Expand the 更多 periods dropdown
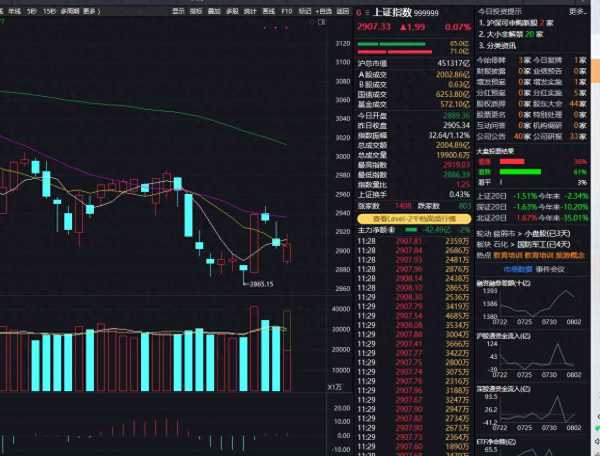 (91, 11)
